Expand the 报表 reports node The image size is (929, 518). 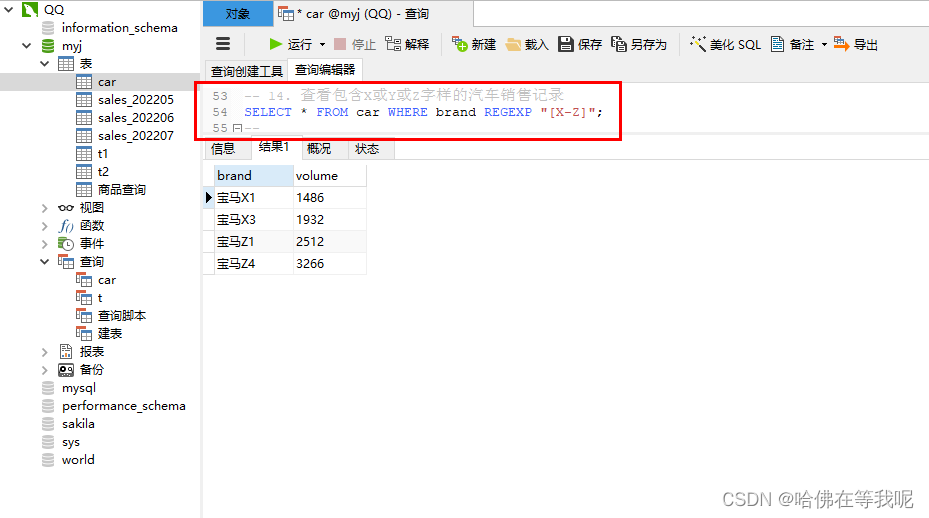click(44, 352)
